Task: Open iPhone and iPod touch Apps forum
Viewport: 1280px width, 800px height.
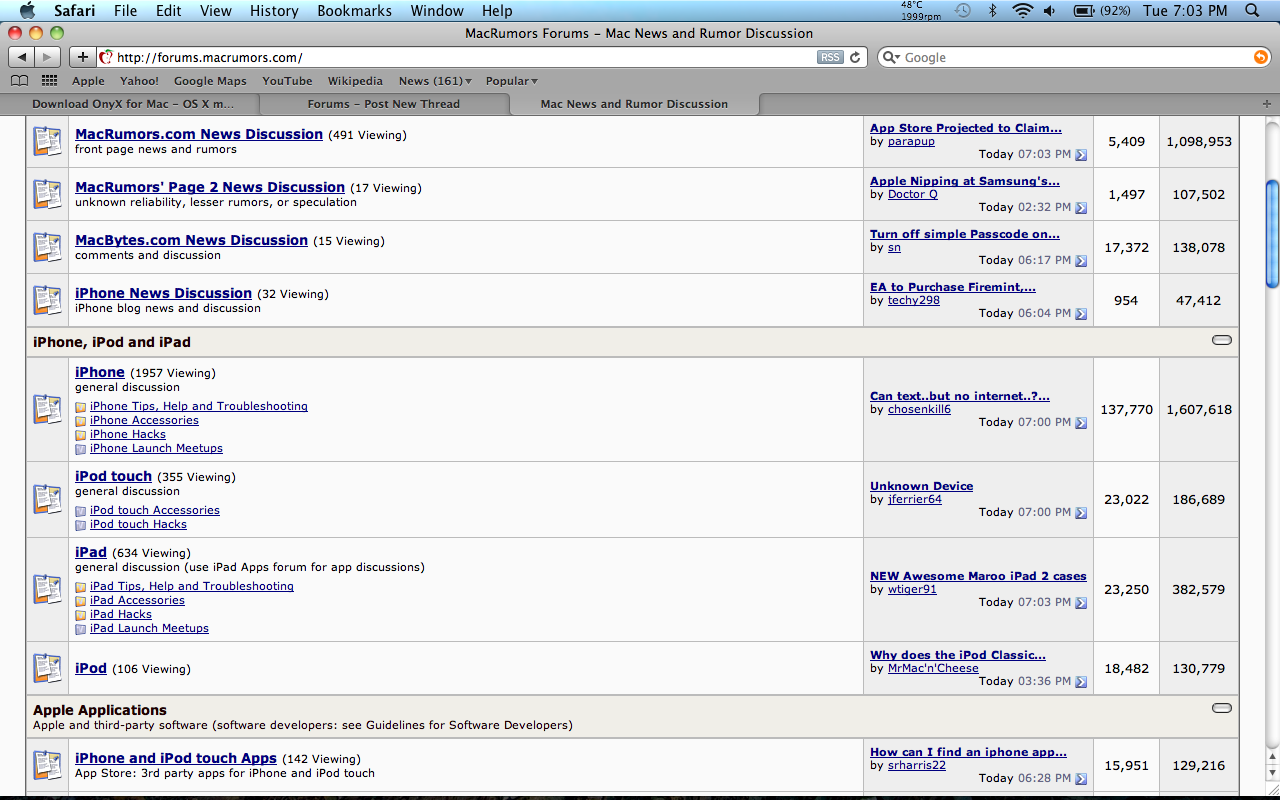Action: pos(176,758)
